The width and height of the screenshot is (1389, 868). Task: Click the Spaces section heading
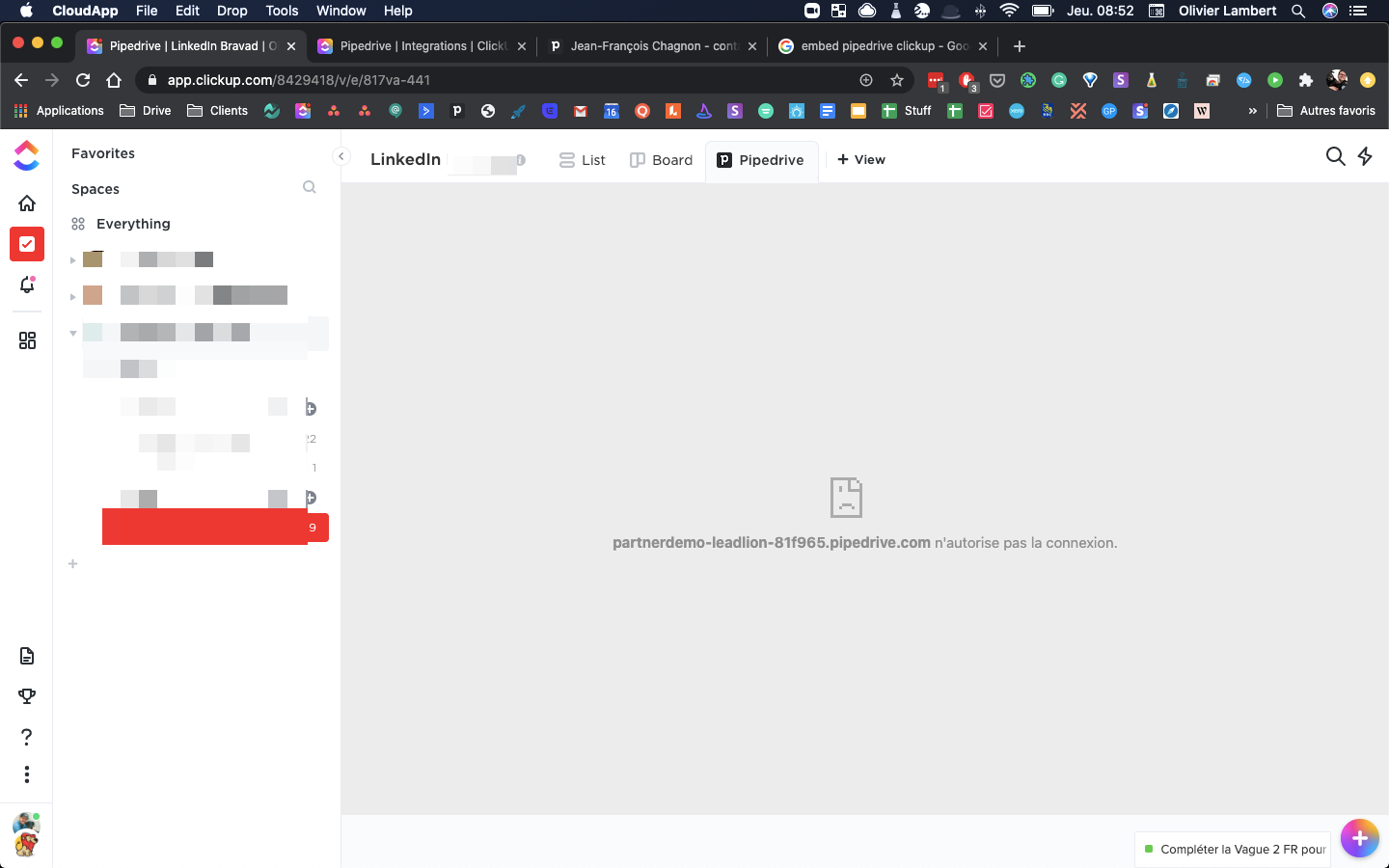pyautogui.click(x=95, y=189)
